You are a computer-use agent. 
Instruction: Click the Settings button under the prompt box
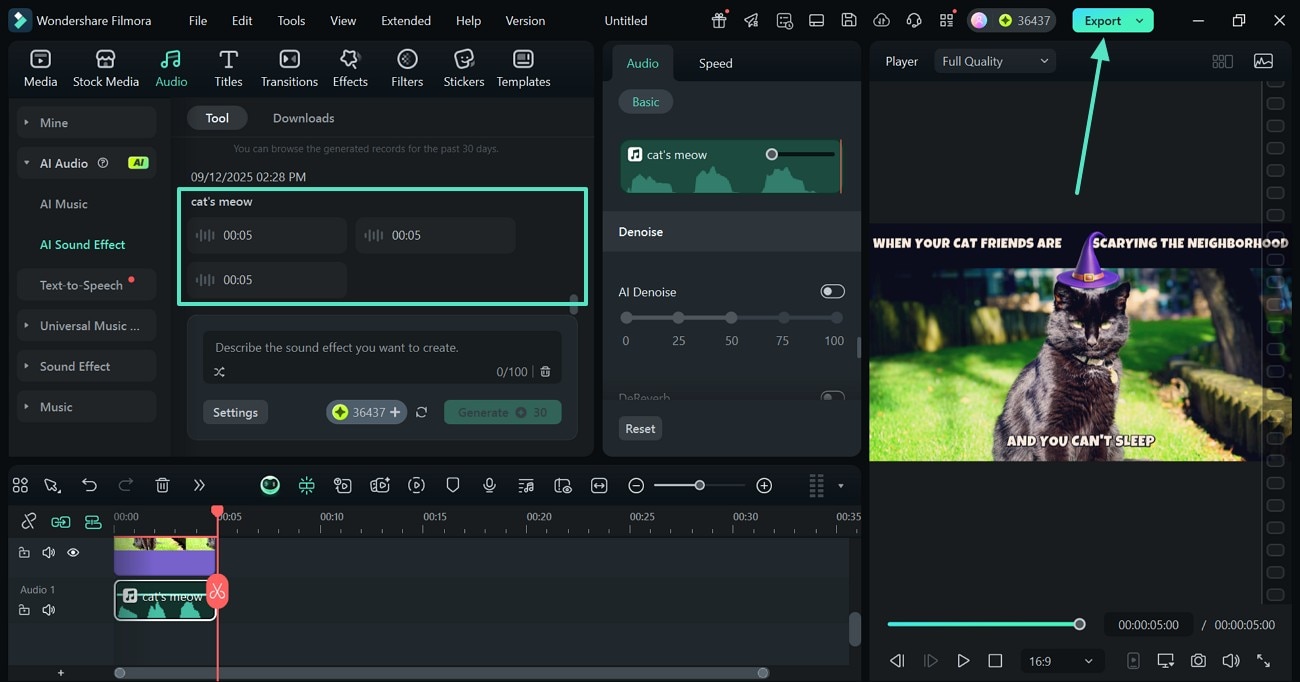[x=235, y=412]
